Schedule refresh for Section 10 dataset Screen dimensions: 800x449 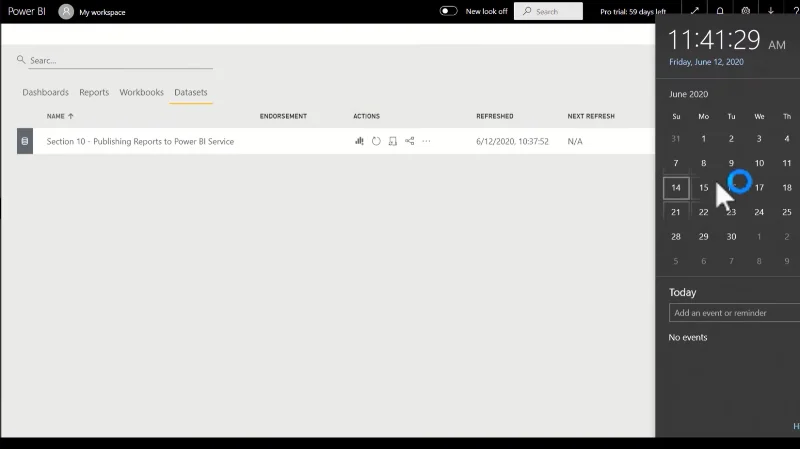pyautogui.click(x=392, y=141)
